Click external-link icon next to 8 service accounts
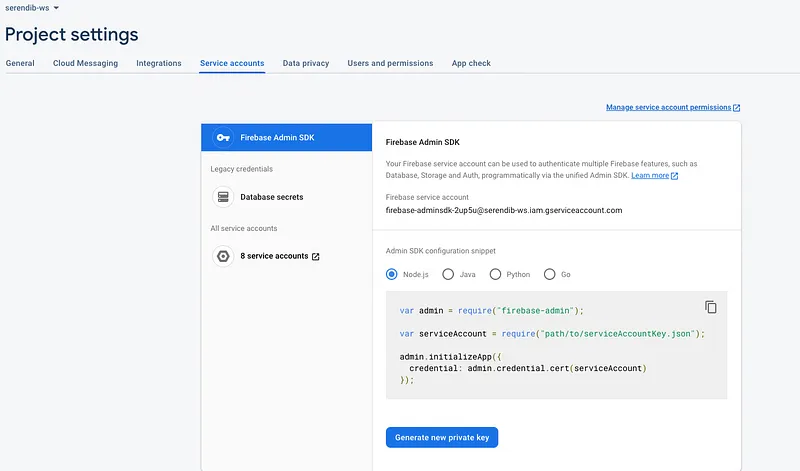This screenshot has width=800, height=471. (315, 257)
